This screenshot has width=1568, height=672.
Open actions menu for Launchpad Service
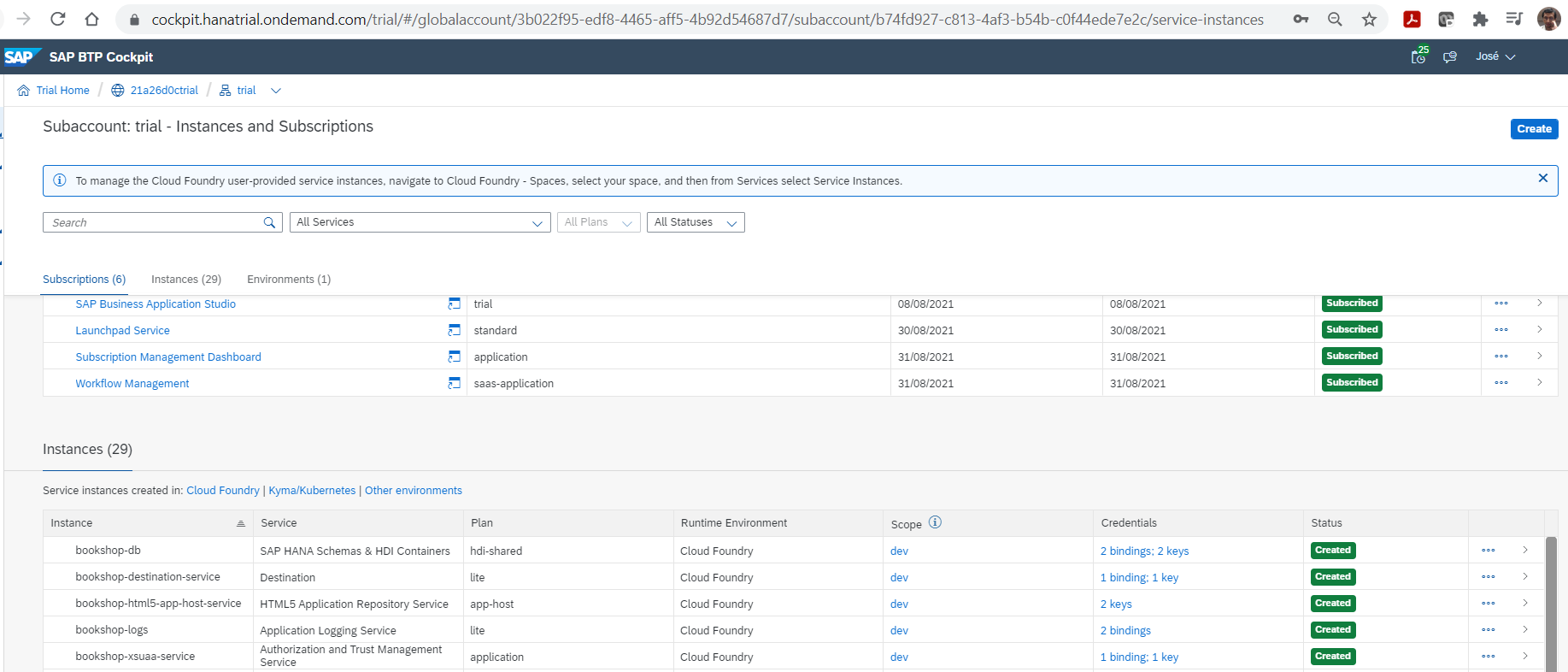click(1501, 330)
